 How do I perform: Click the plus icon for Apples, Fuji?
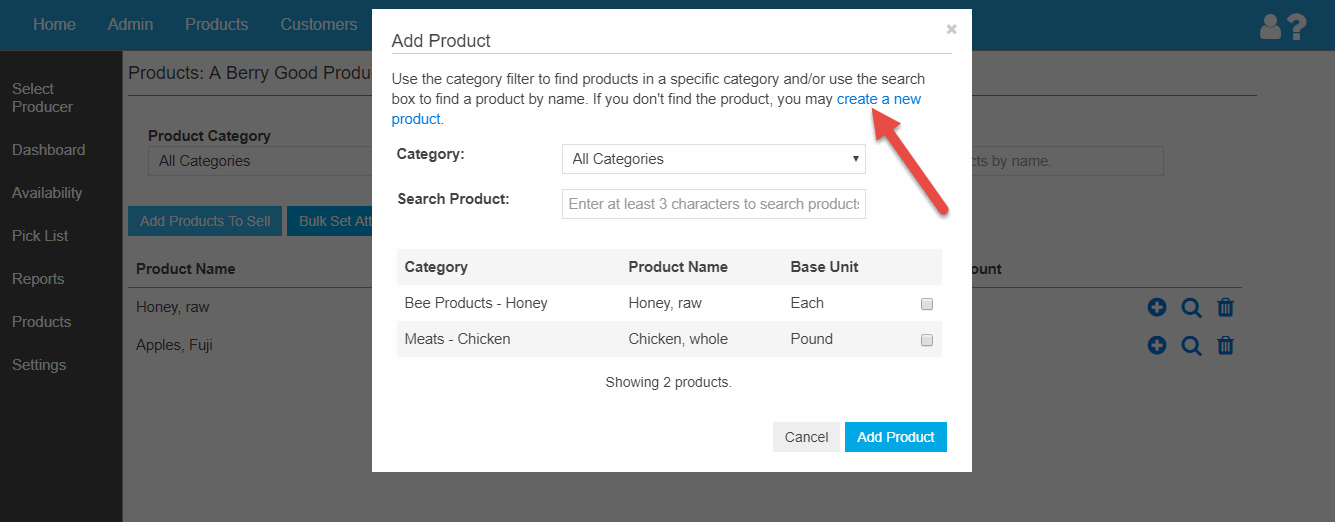tap(1157, 346)
